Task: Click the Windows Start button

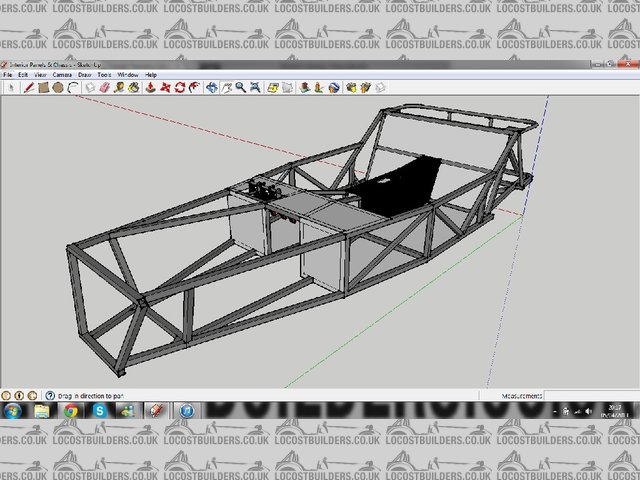Action: pos(13,410)
